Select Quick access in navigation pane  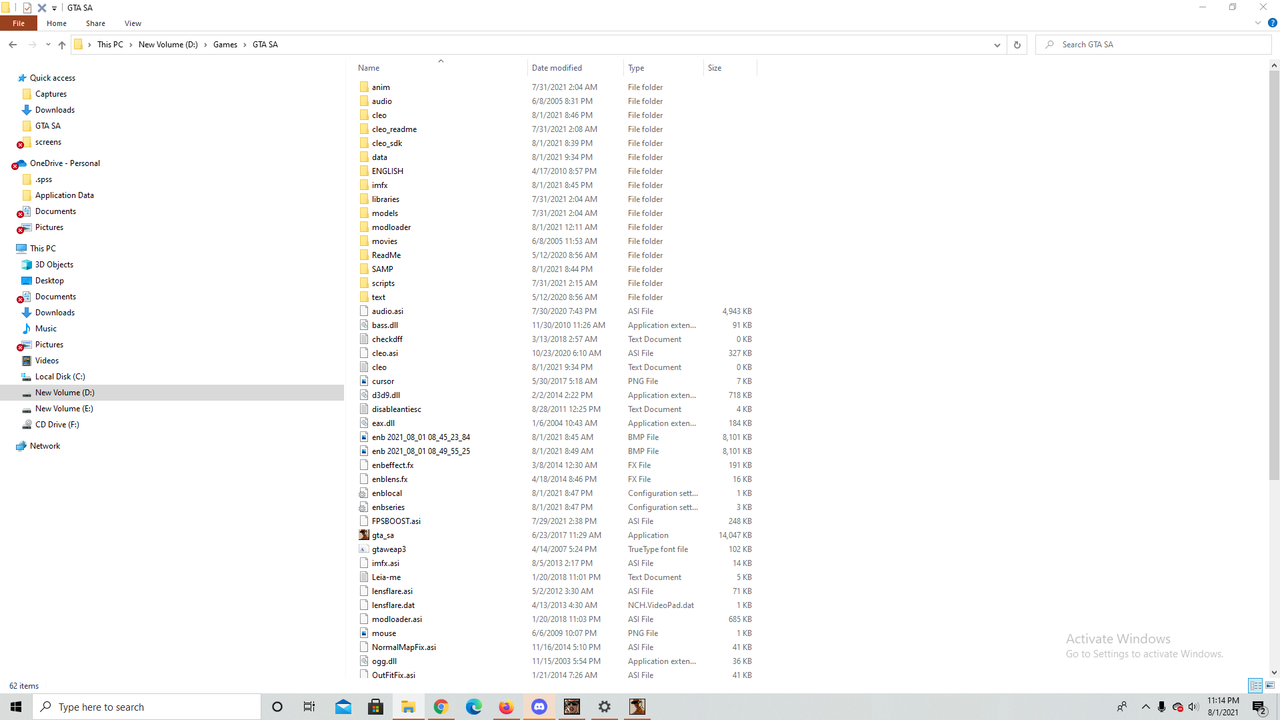pyautogui.click(x=52, y=78)
